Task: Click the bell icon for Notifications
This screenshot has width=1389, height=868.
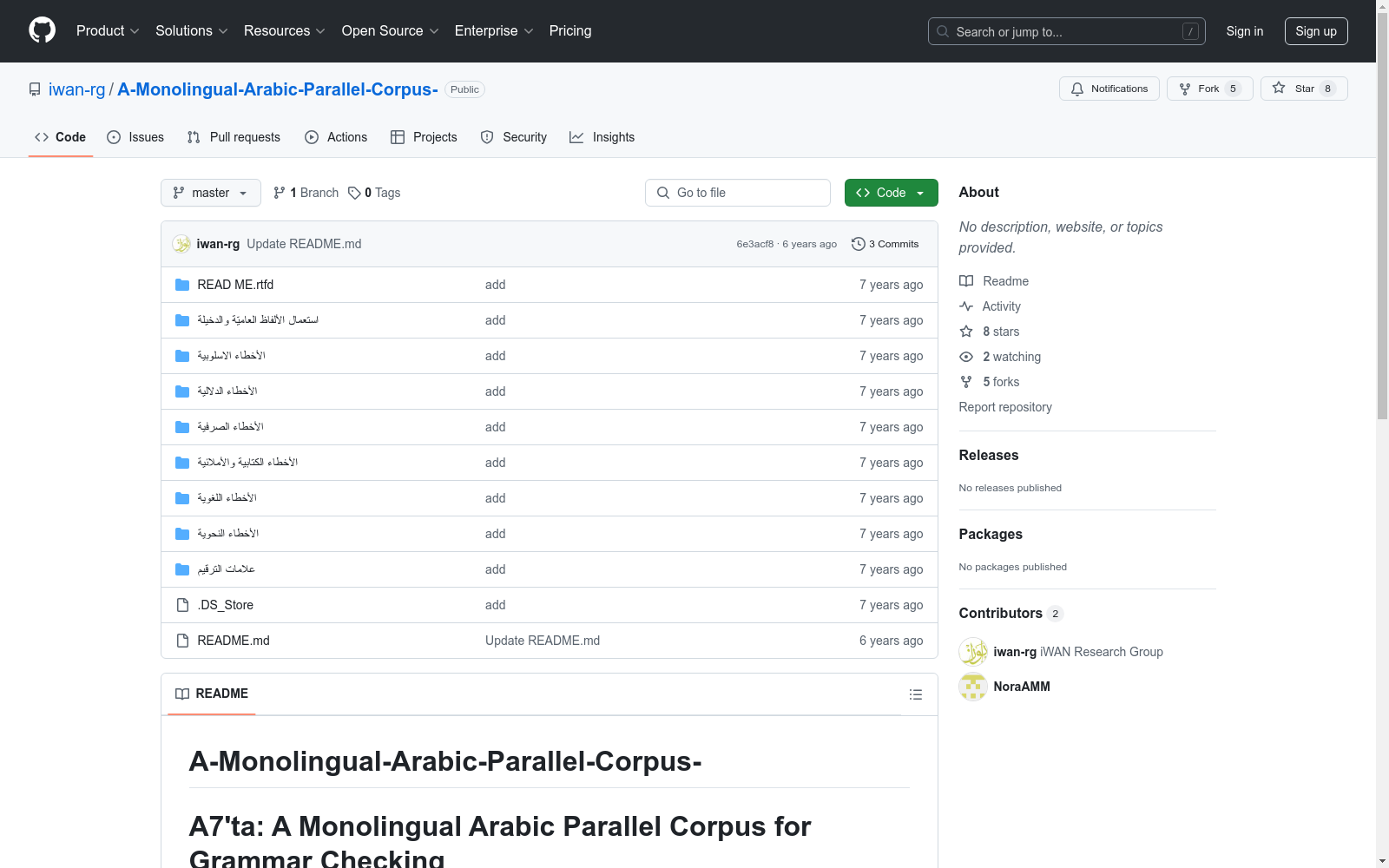Action: 1077,89
